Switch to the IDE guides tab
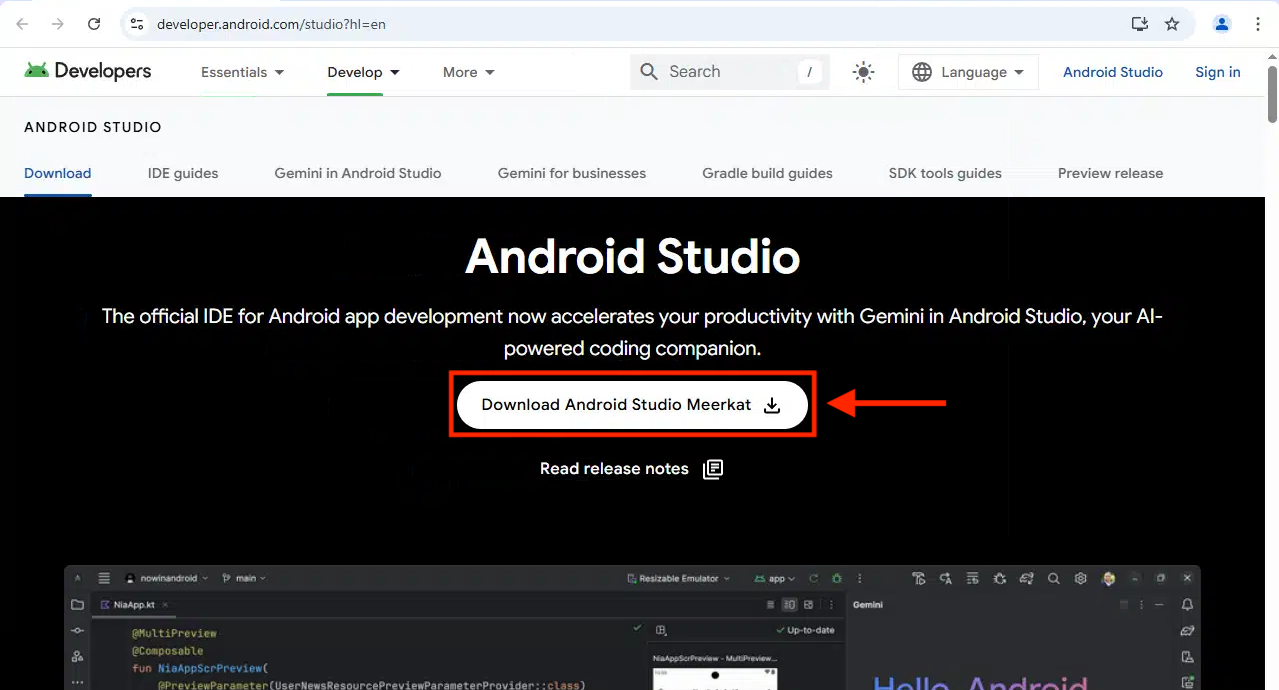 (x=183, y=173)
